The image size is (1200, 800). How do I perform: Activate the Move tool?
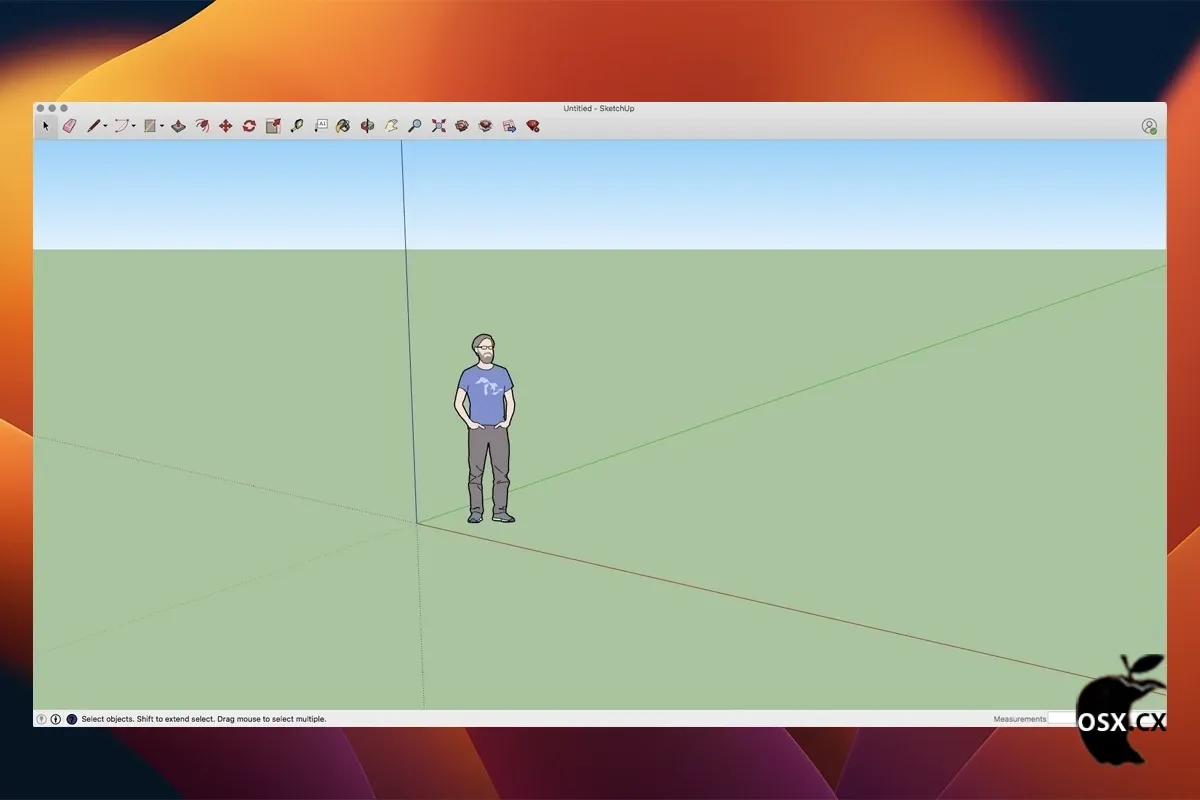(x=225, y=126)
